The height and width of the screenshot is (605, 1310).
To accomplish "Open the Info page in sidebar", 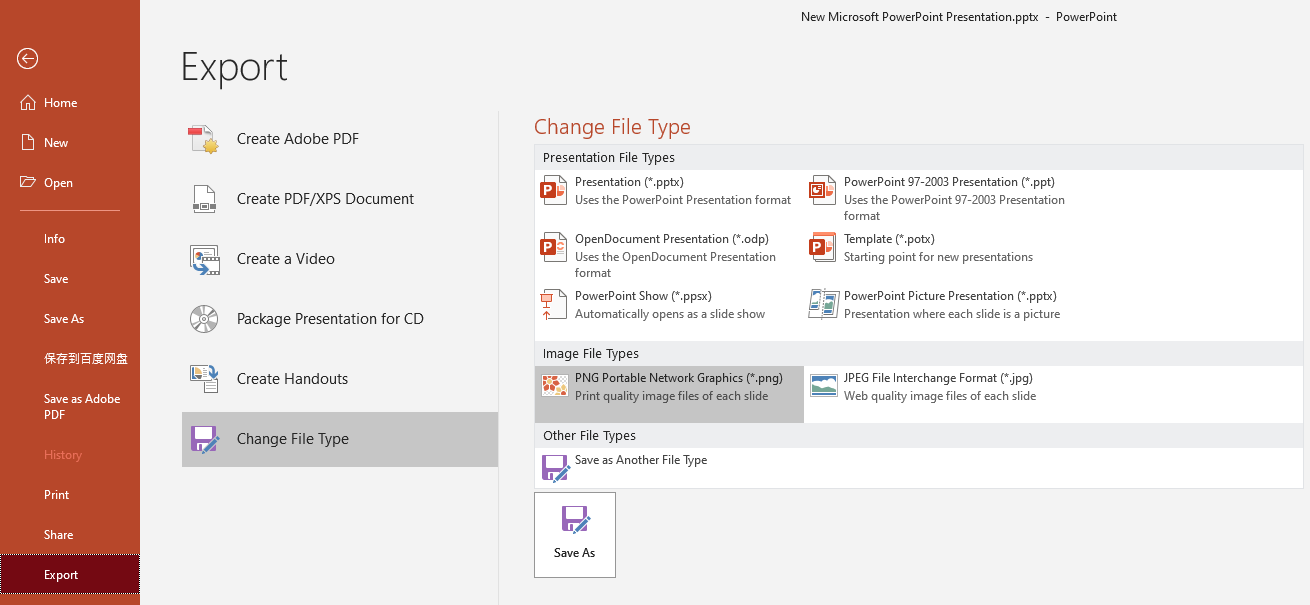I will 55,239.
